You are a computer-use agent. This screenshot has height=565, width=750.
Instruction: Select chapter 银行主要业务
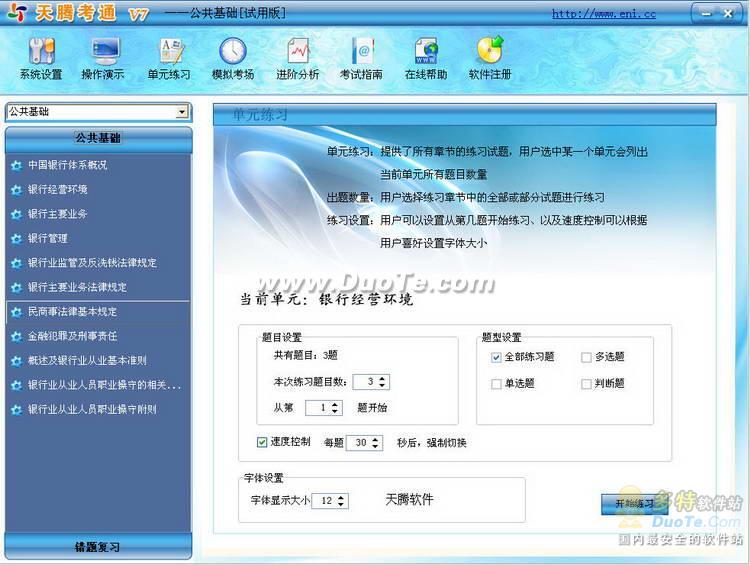click(x=57, y=214)
